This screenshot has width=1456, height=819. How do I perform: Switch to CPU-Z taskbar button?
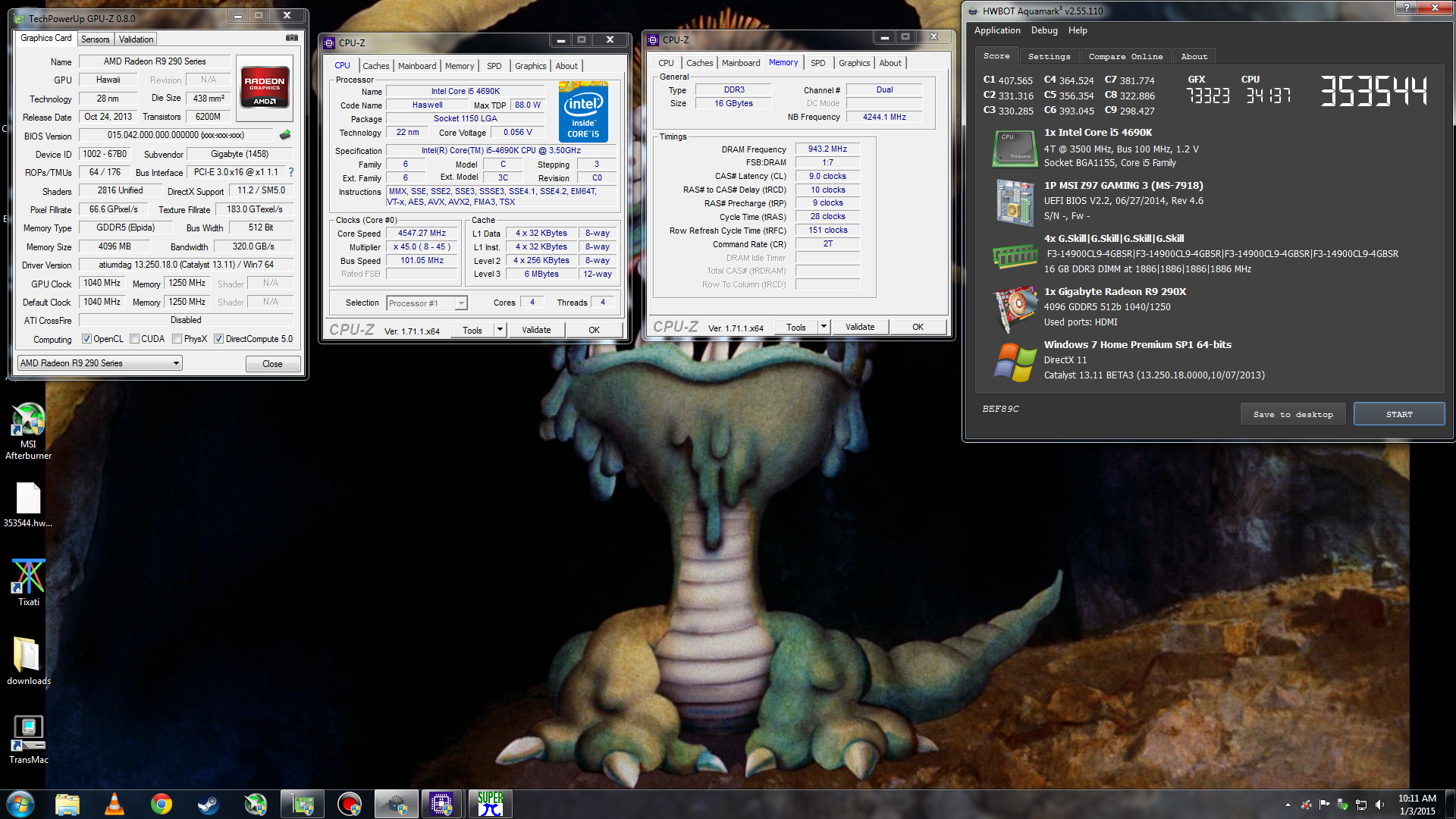click(x=442, y=804)
